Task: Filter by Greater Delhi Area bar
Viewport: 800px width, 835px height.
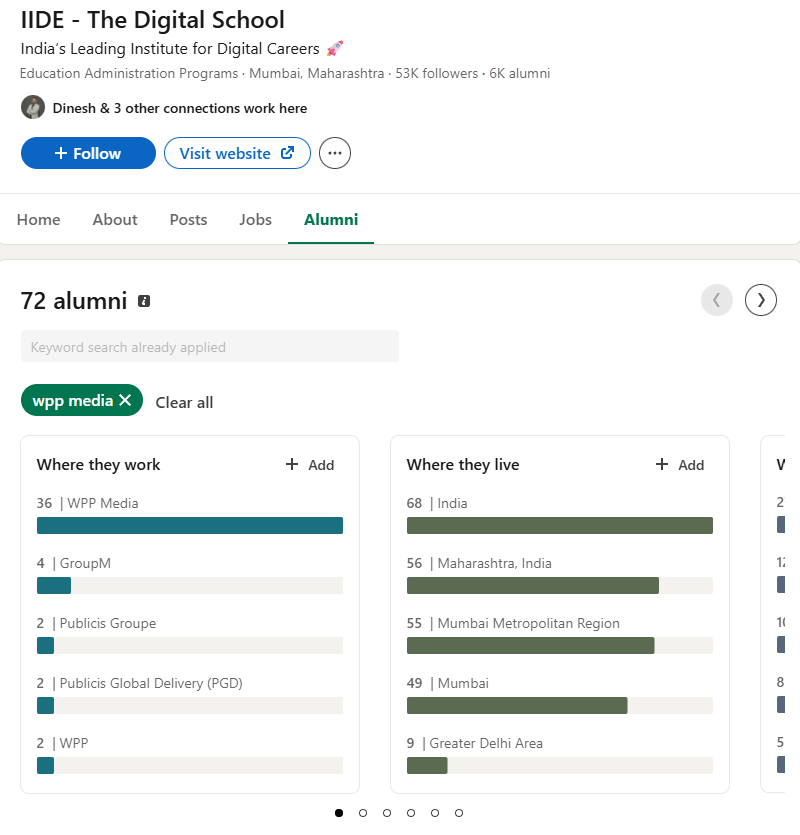Action: pyautogui.click(x=560, y=765)
